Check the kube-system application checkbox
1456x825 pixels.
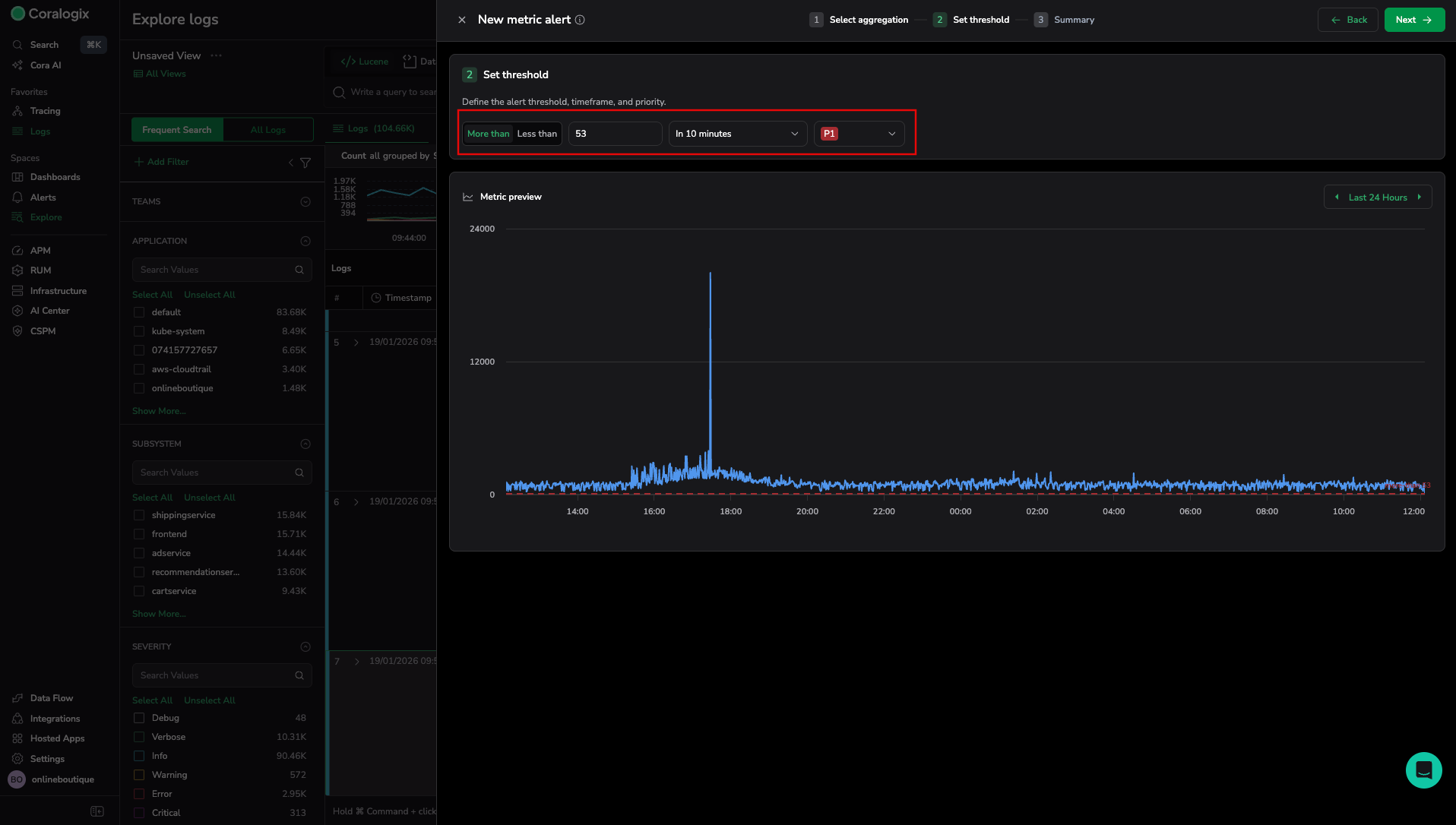click(x=139, y=331)
